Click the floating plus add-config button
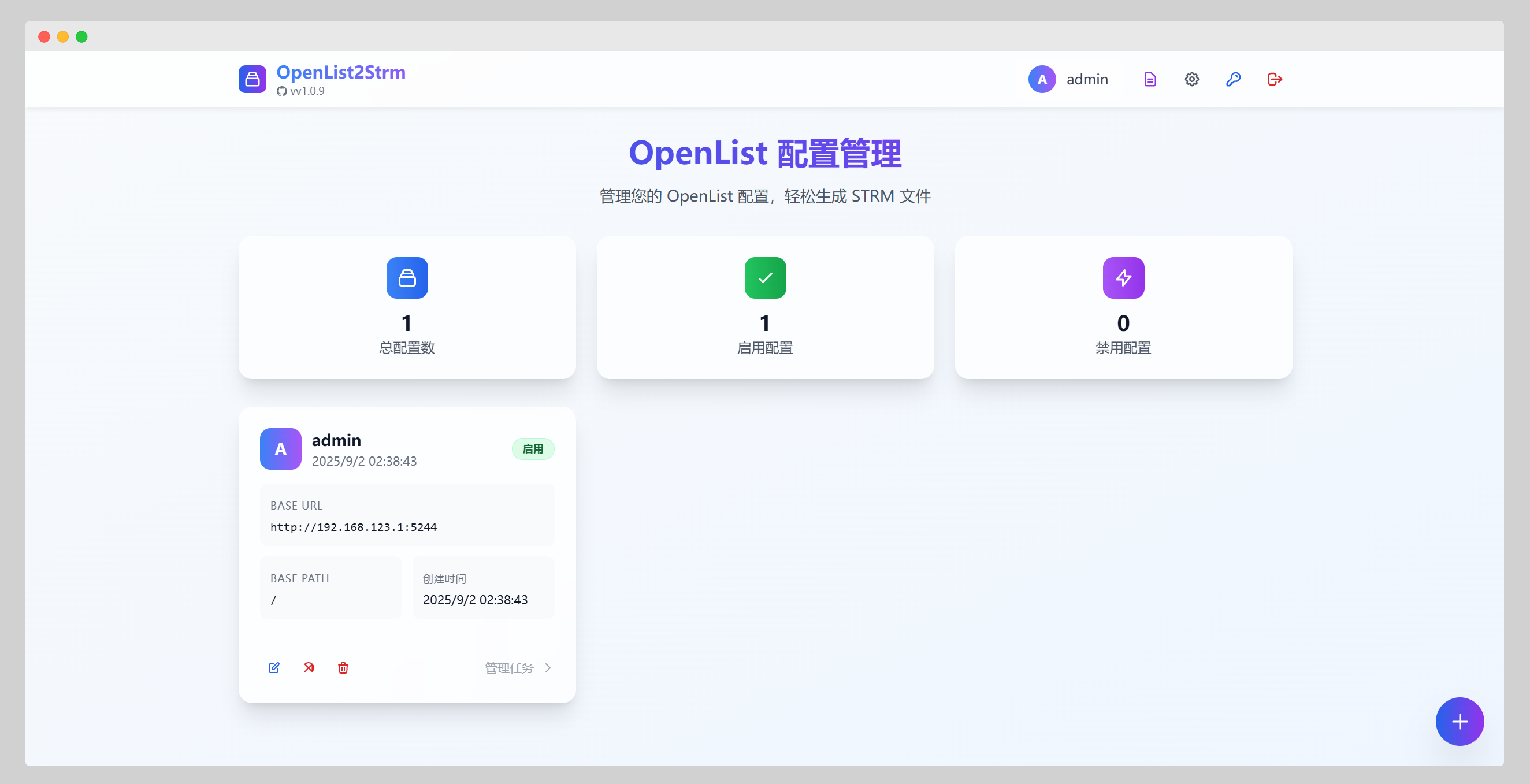This screenshot has height=784, width=1530. 1460,721
